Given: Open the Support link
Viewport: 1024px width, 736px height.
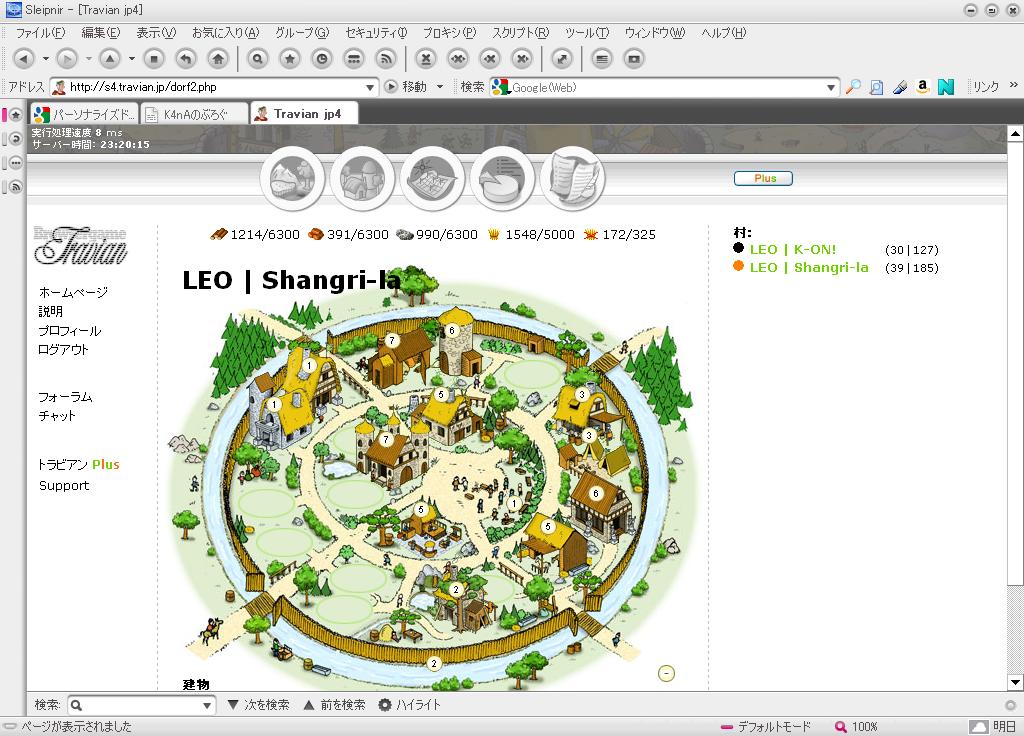Looking at the screenshot, I should pos(64,485).
